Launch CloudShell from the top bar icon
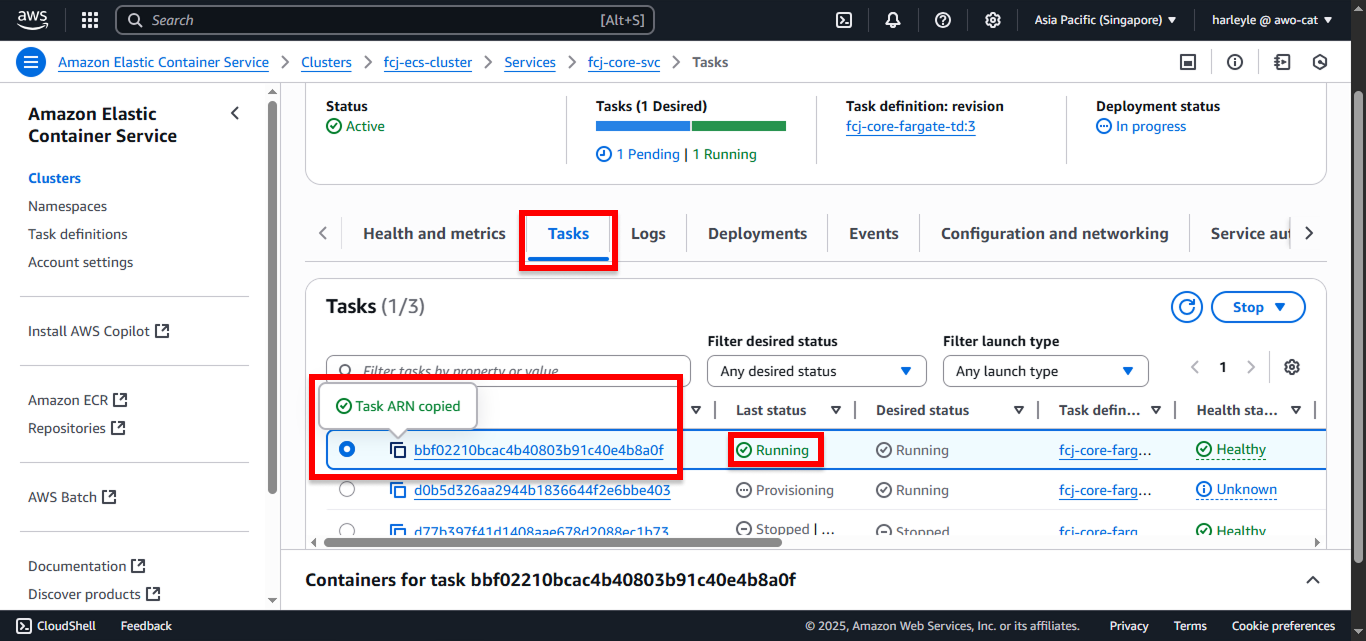Viewport: 1366px width, 641px height. coord(844,20)
